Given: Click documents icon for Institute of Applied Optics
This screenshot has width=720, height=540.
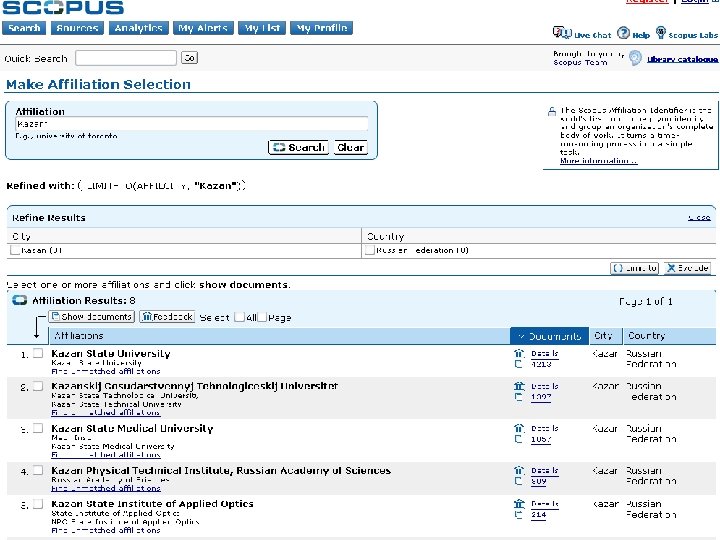Looking at the screenshot, I should (x=518, y=515).
